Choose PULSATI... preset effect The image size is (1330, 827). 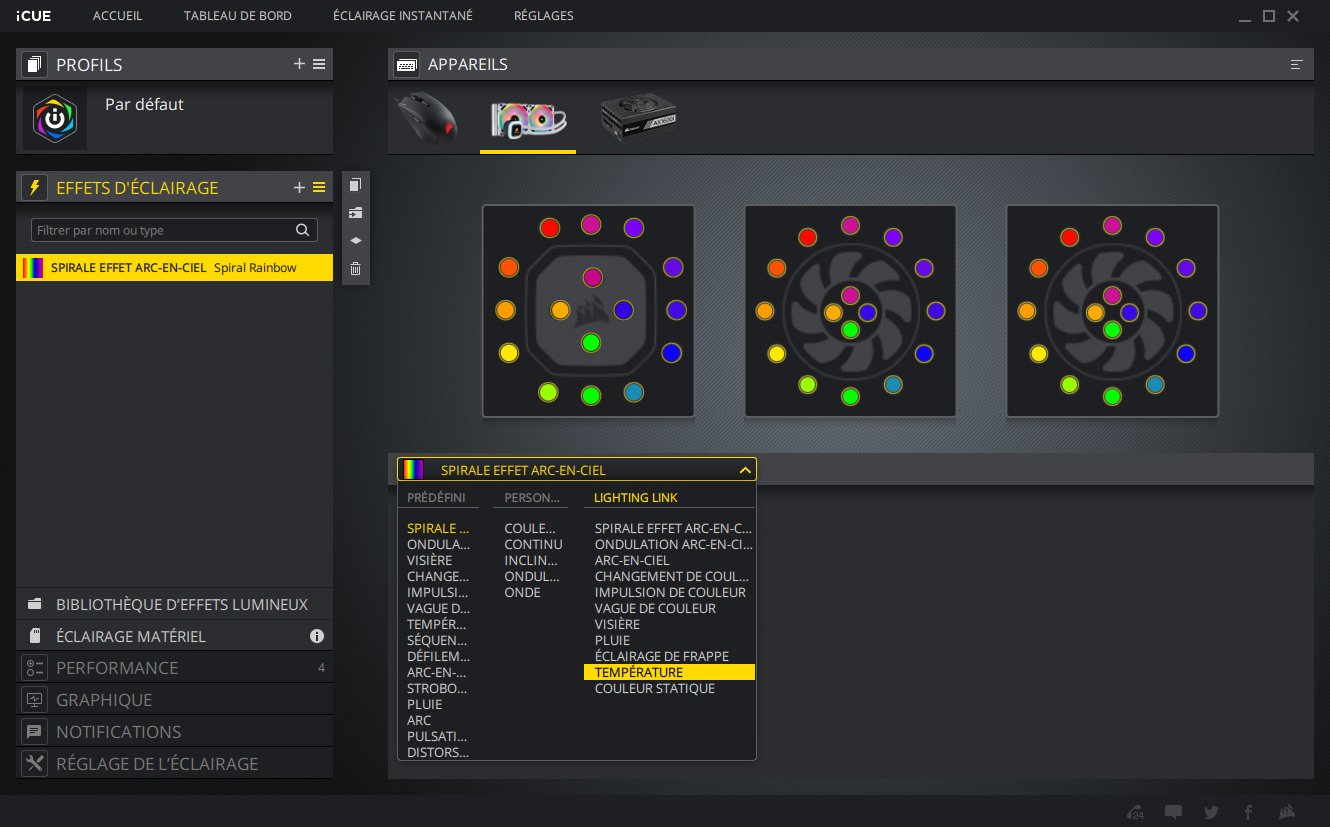click(438, 736)
